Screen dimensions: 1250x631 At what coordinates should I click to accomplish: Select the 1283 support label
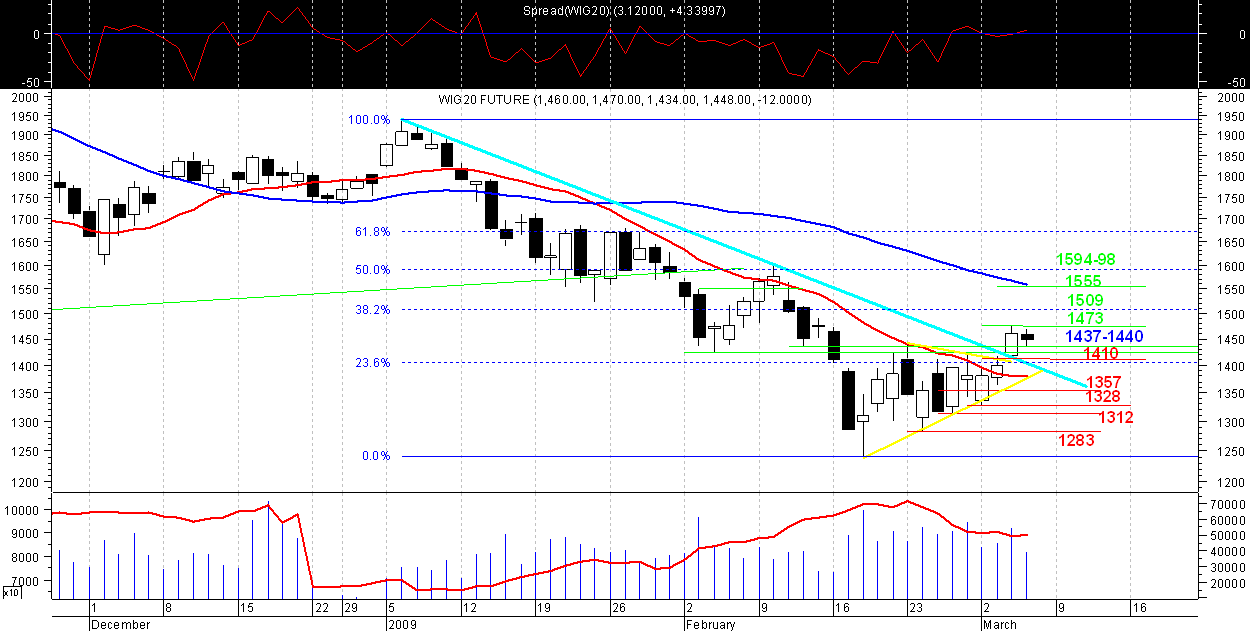1076,440
